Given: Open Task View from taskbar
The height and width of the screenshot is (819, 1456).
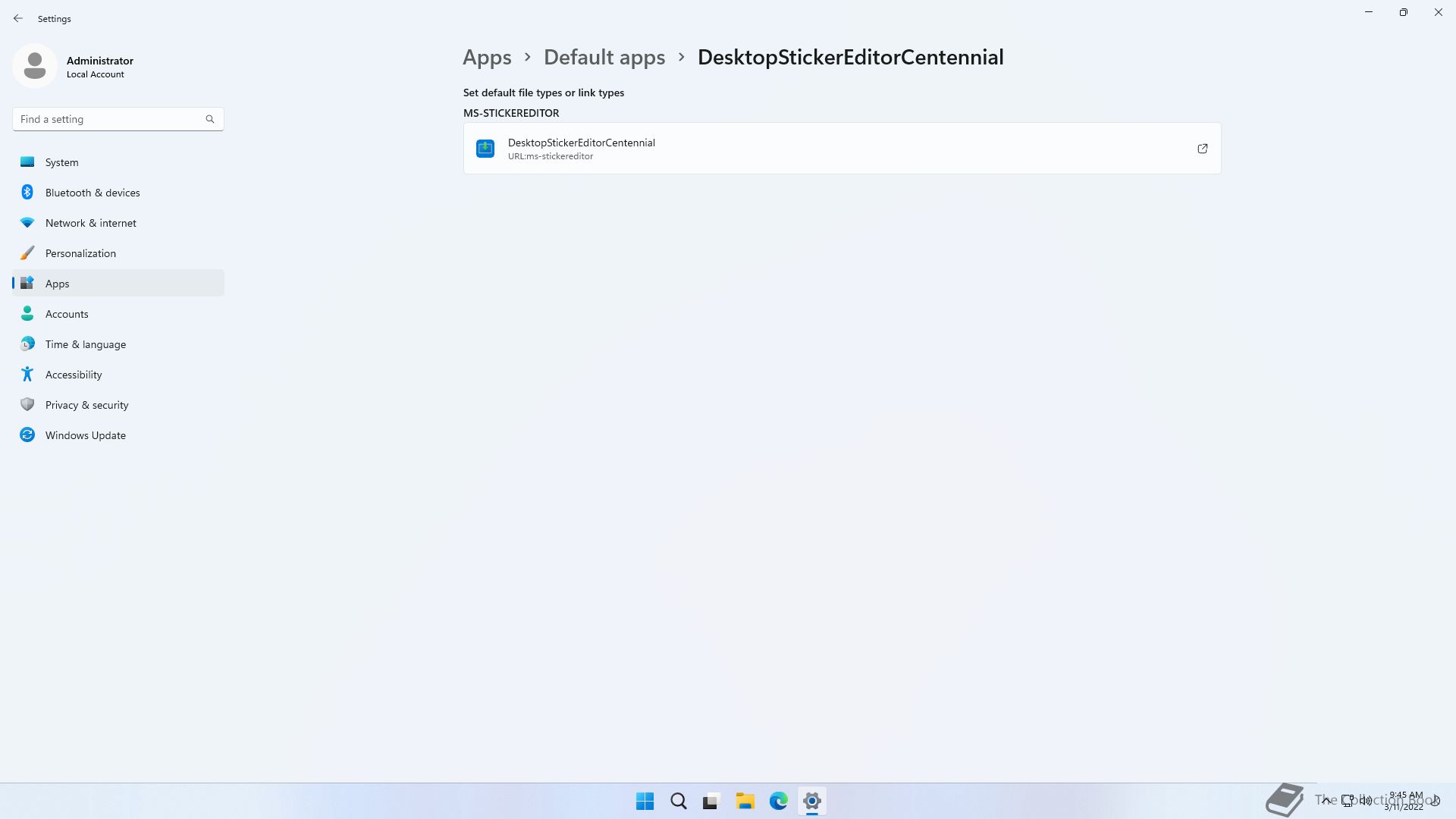Looking at the screenshot, I should coord(711,801).
